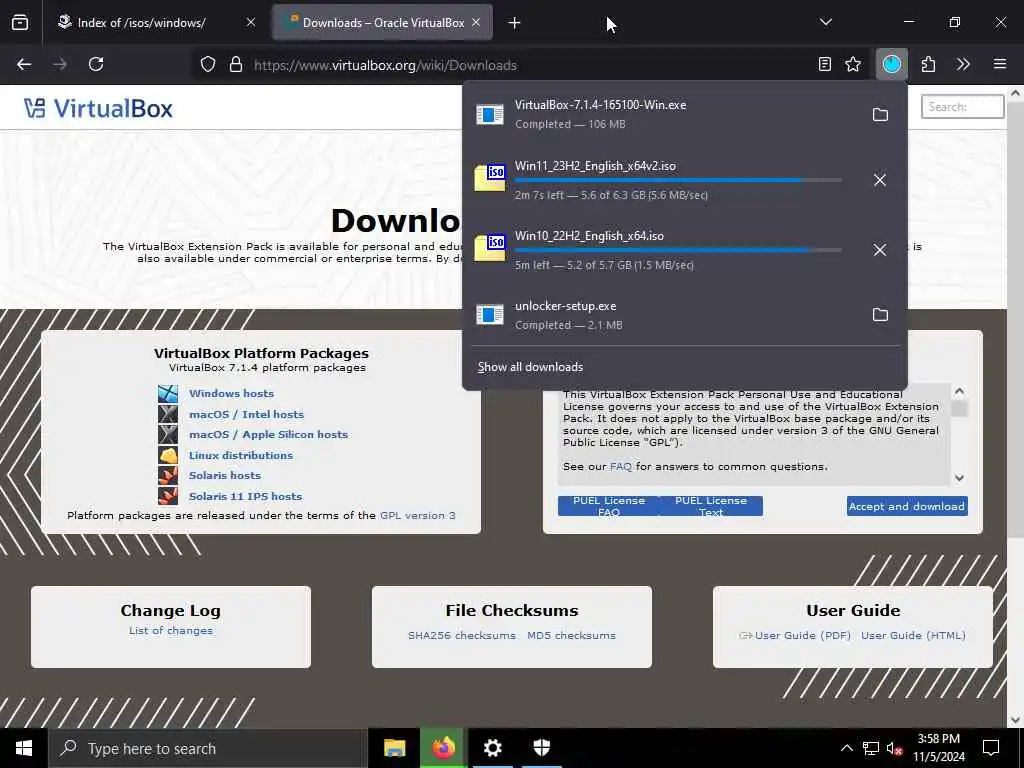This screenshot has width=1024, height=768.
Task: Open the VirtualBox-7.1.4-165100-Win.exe download entry
Action: click(664, 114)
